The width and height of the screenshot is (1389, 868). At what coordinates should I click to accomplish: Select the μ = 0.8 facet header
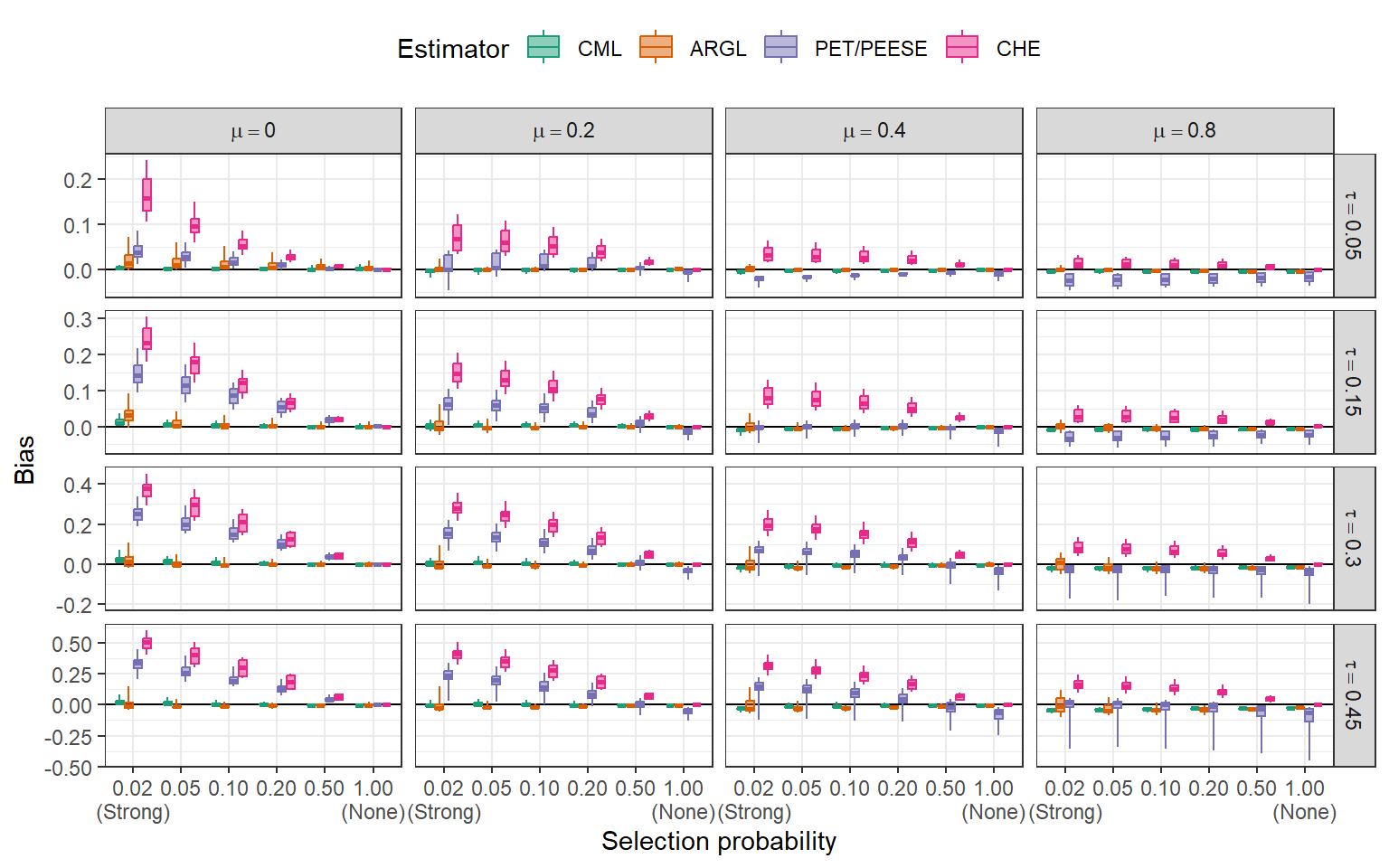coord(1184,131)
